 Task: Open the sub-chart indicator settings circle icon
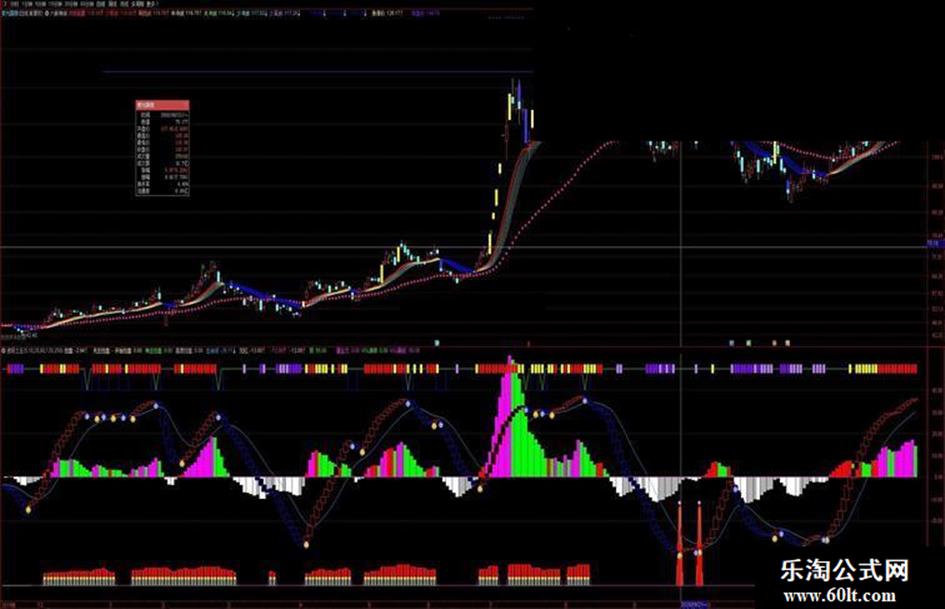pos(4,350)
